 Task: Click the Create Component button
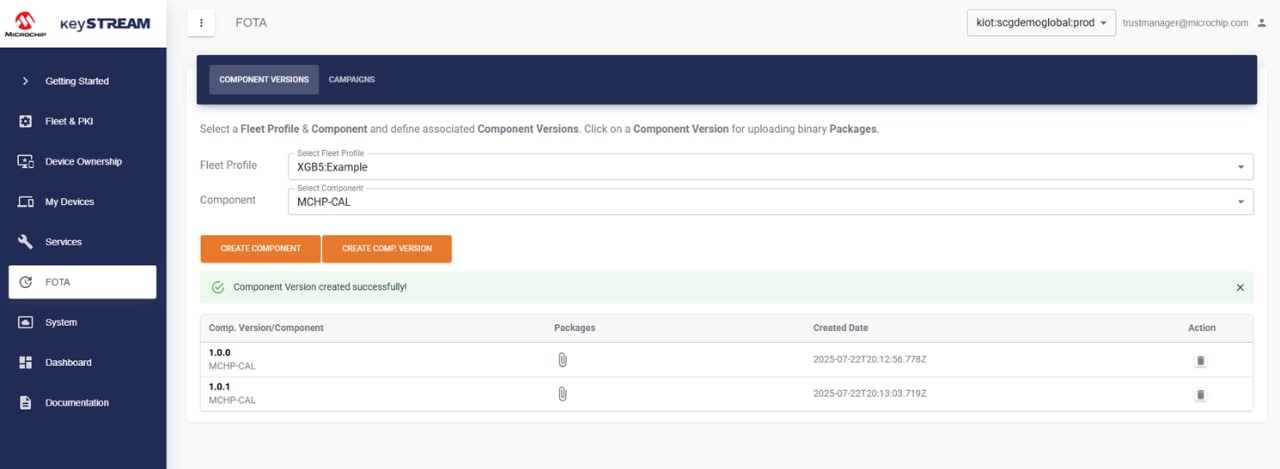[x=260, y=248]
